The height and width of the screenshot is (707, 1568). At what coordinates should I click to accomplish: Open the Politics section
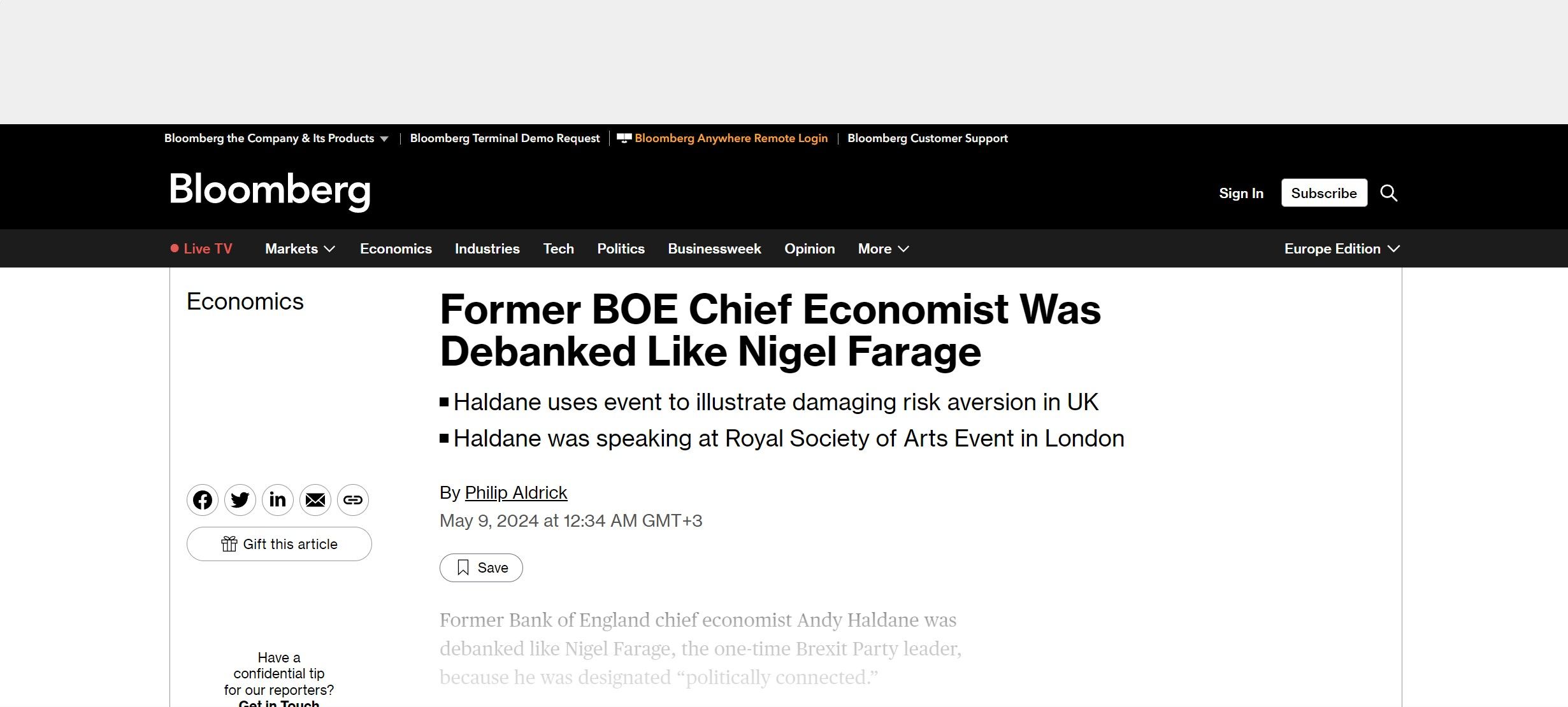[621, 248]
